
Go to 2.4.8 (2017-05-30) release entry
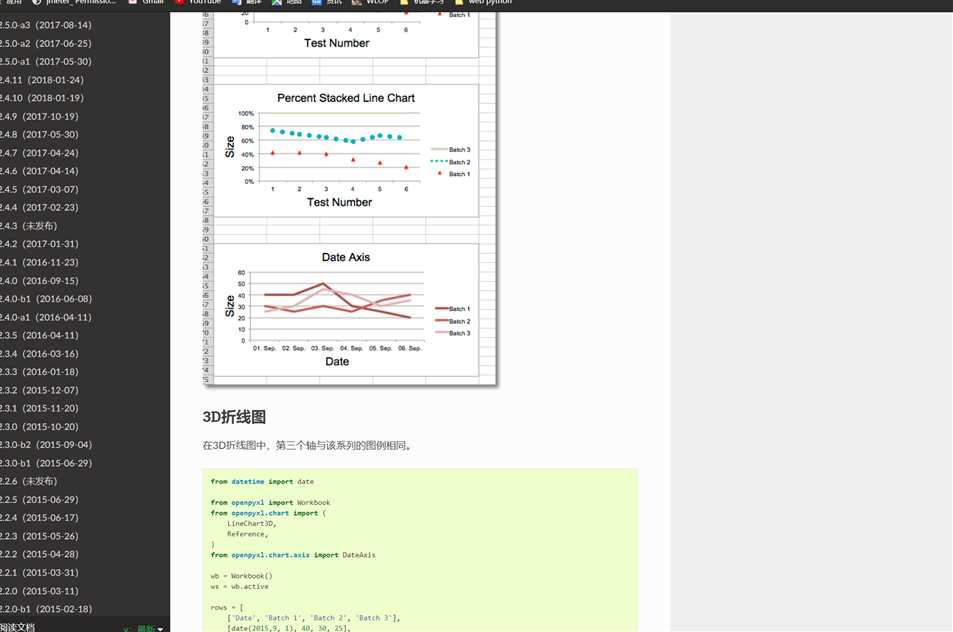(39, 134)
